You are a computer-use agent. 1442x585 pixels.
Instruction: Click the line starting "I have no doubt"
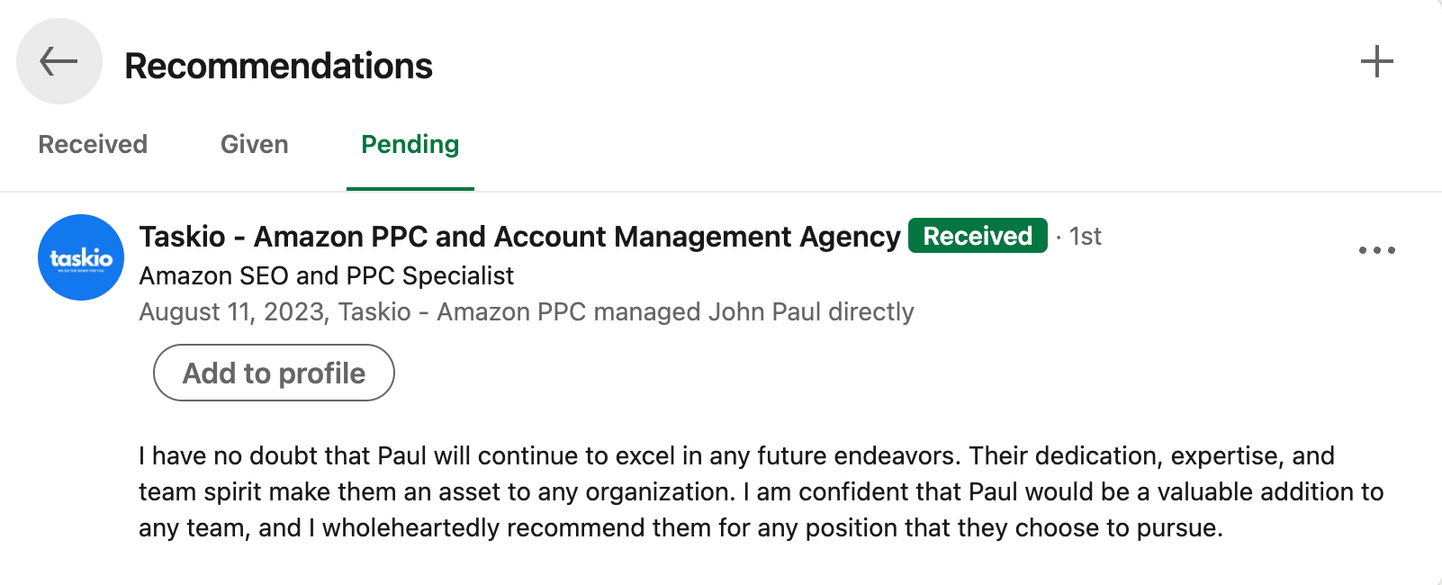click(736, 457)
